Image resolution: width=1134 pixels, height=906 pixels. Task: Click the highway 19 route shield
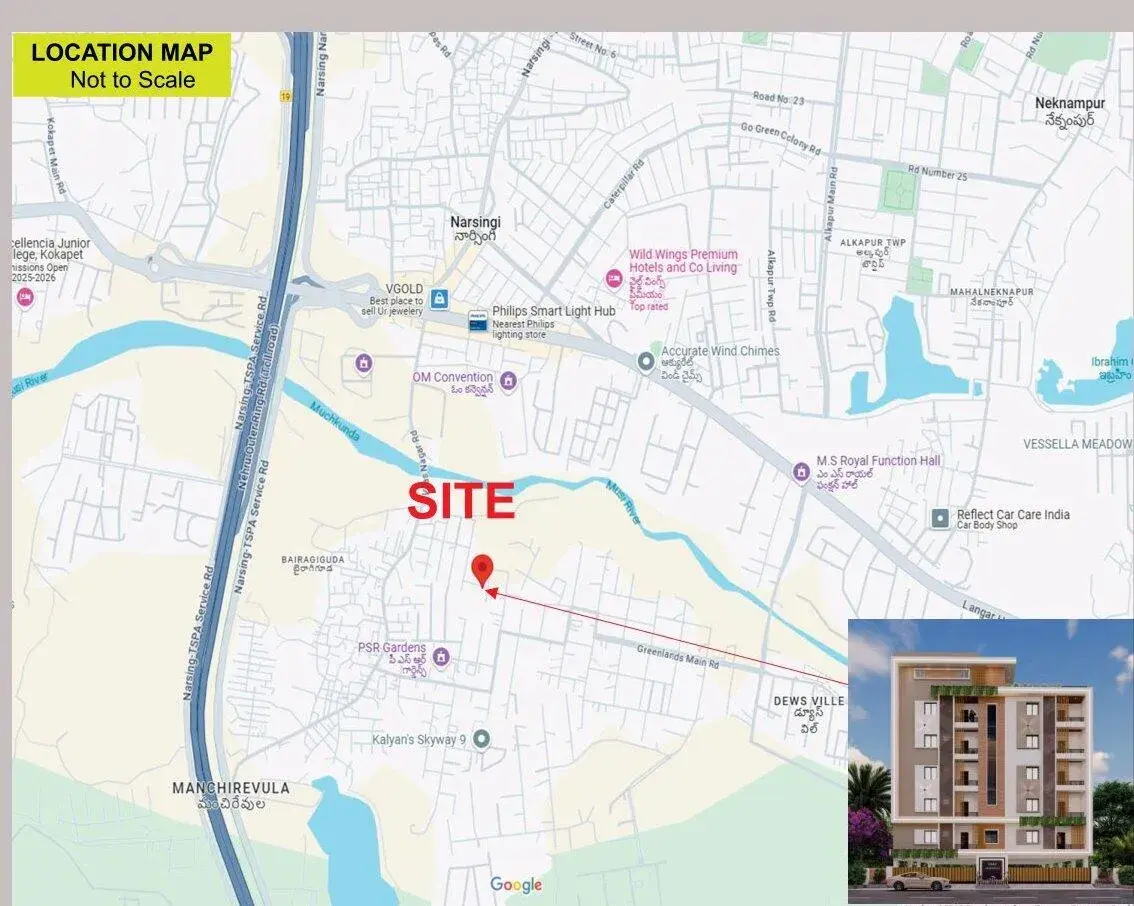[286, 96]
